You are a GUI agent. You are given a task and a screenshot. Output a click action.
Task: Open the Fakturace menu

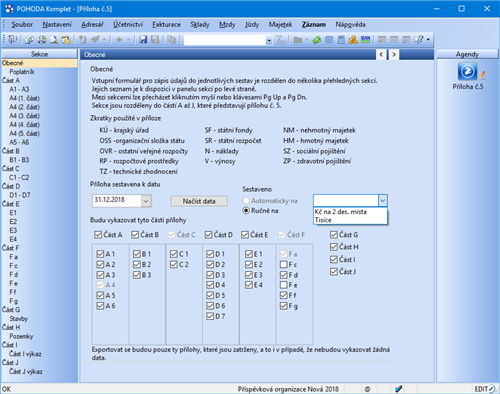[166, 24]
